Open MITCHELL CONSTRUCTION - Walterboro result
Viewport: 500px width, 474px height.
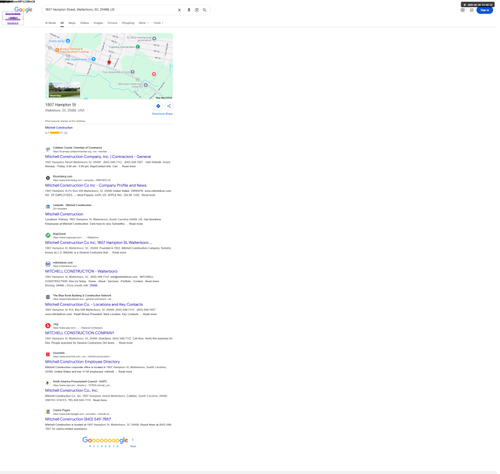pyautogui.click(x=81, y=271)
